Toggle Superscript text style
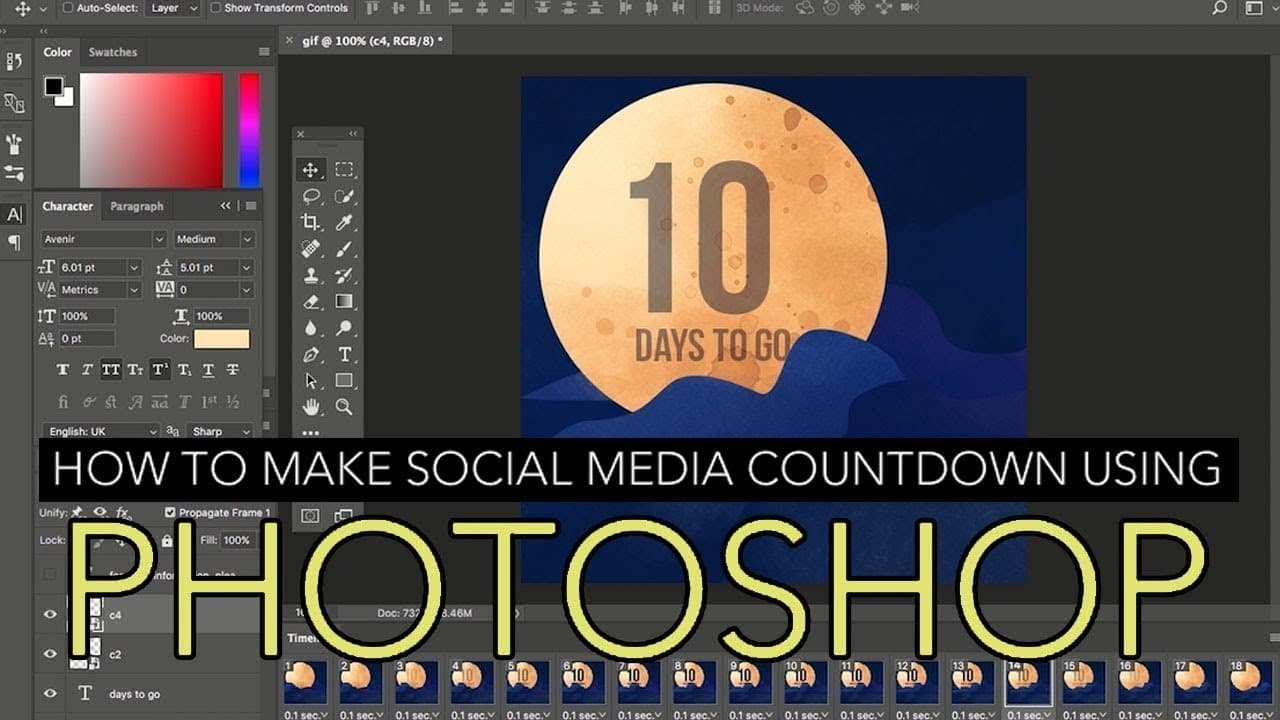 pyautogui.click(x=160, y=370)
